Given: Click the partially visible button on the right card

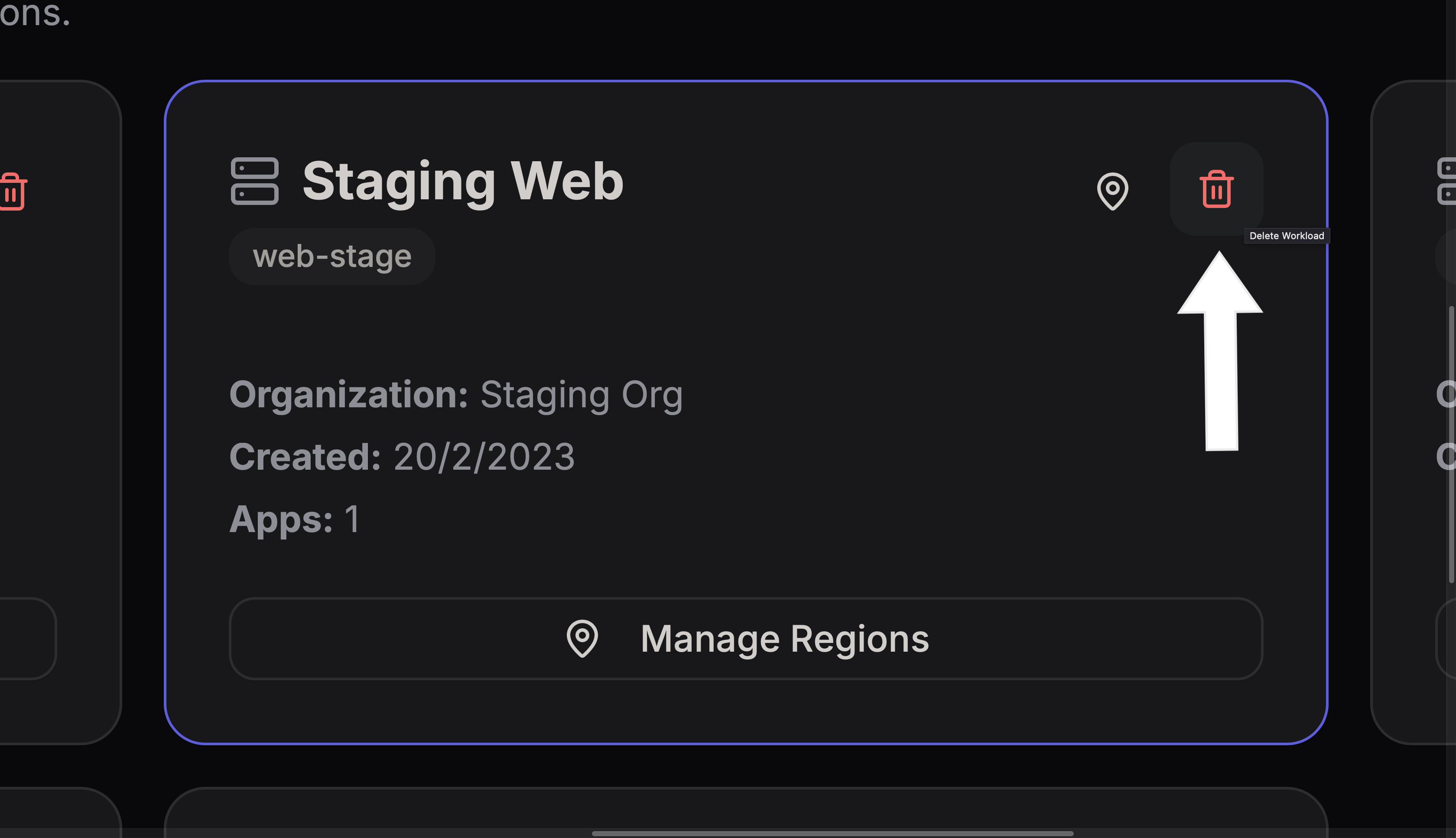Looking at the screenshot, I should pyautogui.click(x=1446, y=638).
